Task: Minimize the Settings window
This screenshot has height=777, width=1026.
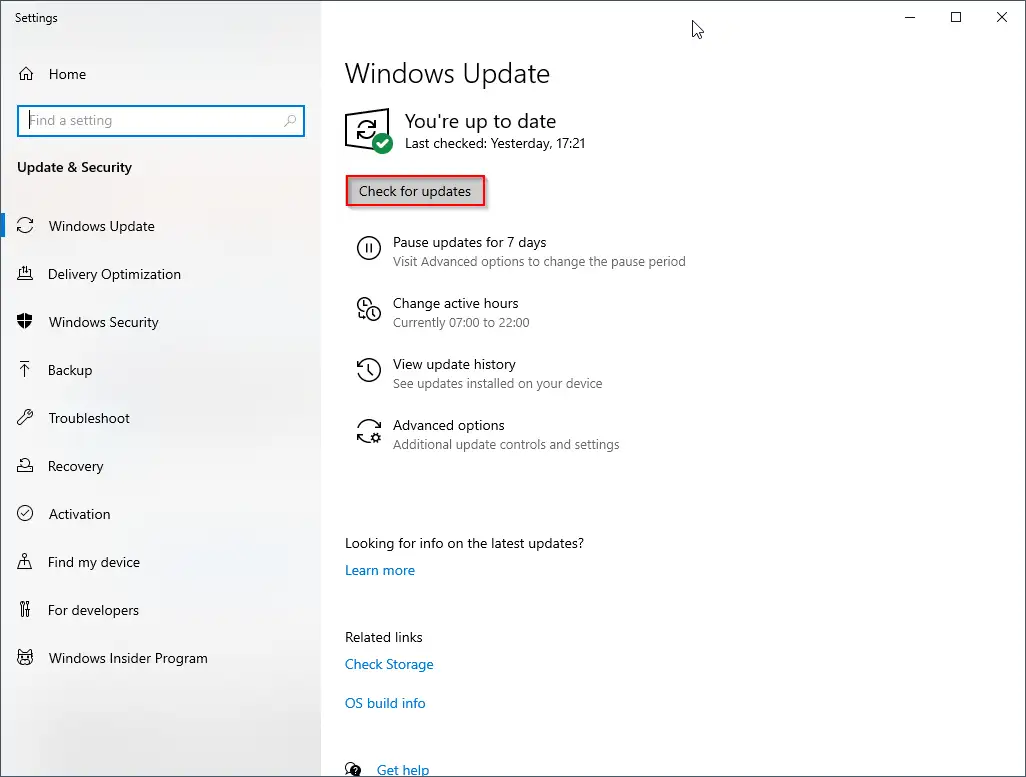Action: pos(910,18)
